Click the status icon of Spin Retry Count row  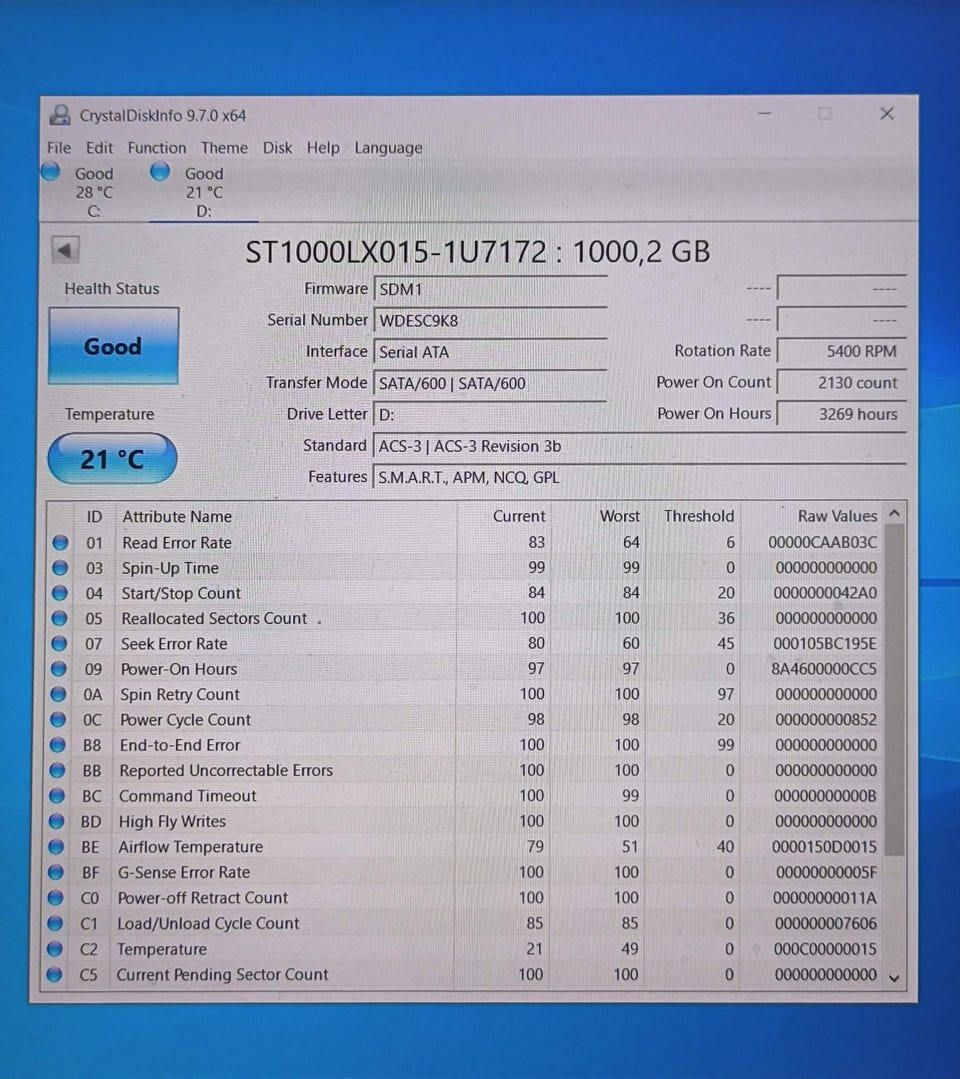(x=58, y=694)
